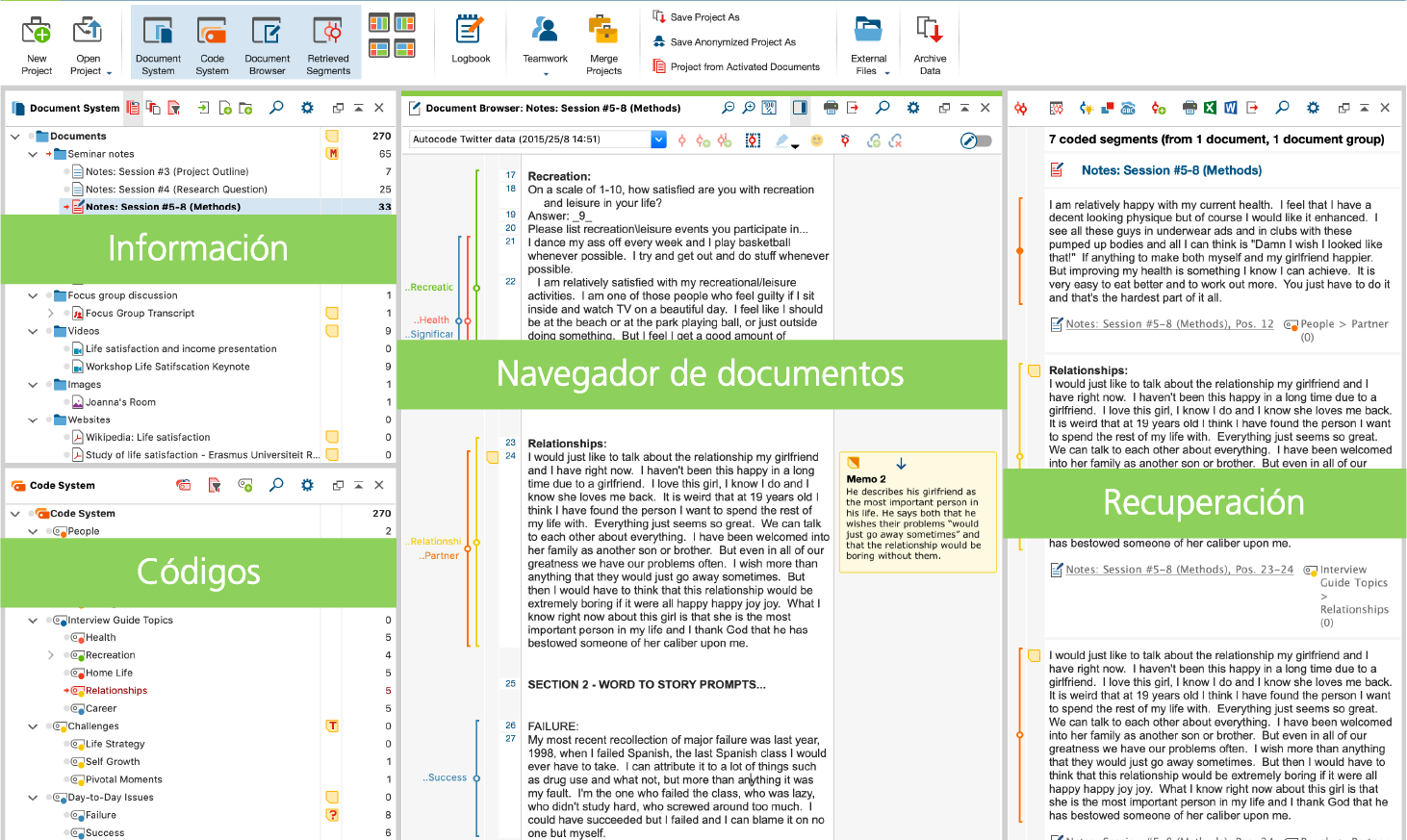This screenshot has height=840, width=1407.
Task: Collapse the Interview Guide Topics code
Action: coord(33,621)
